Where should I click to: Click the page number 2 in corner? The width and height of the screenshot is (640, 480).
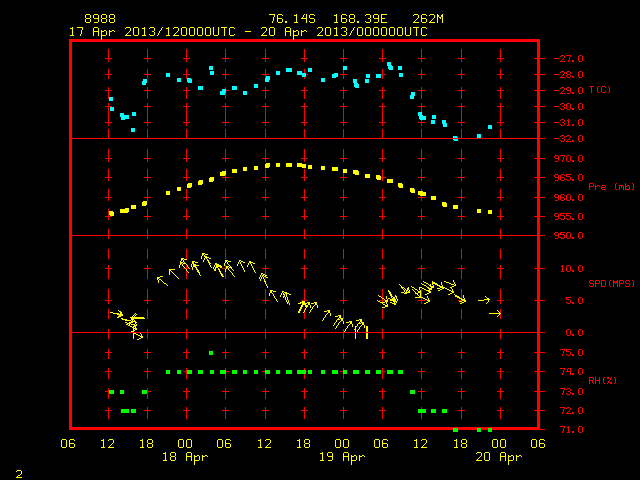(19, 474)
